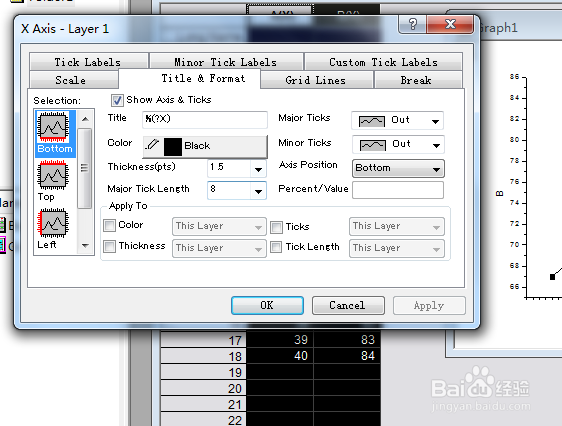This screenshot has width=562, height=426.
Task: Click the Apply button
Action: click(x=429, y=305)
